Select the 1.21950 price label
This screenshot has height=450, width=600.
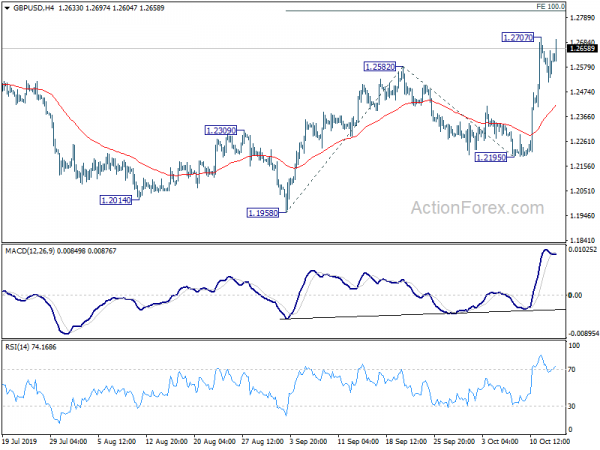pyautogui.click(x=491, y=157)
